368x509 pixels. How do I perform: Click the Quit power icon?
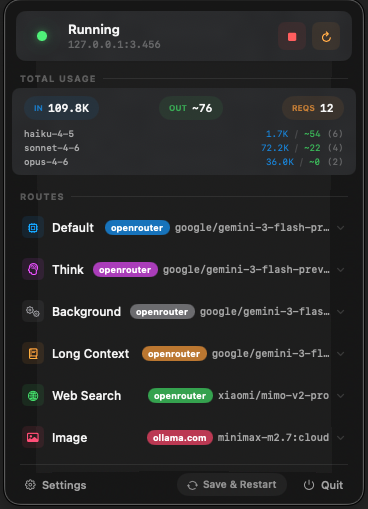pyautogui.click(x=309, y=485)
